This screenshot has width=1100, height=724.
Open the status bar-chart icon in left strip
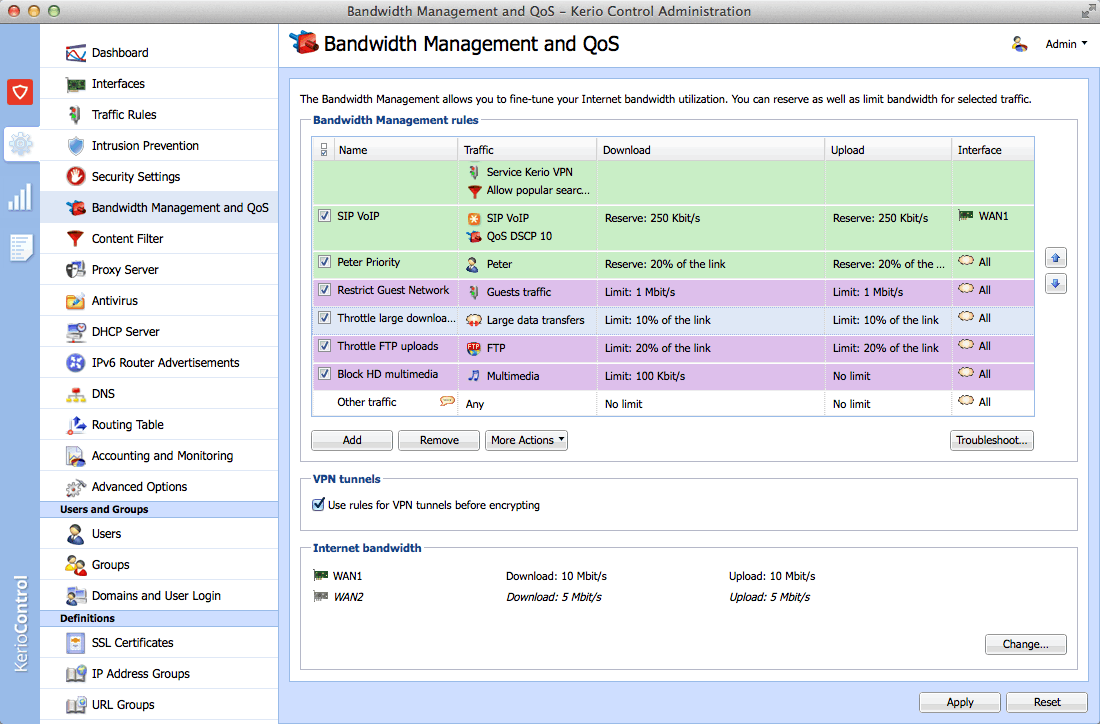coord(20,197)
